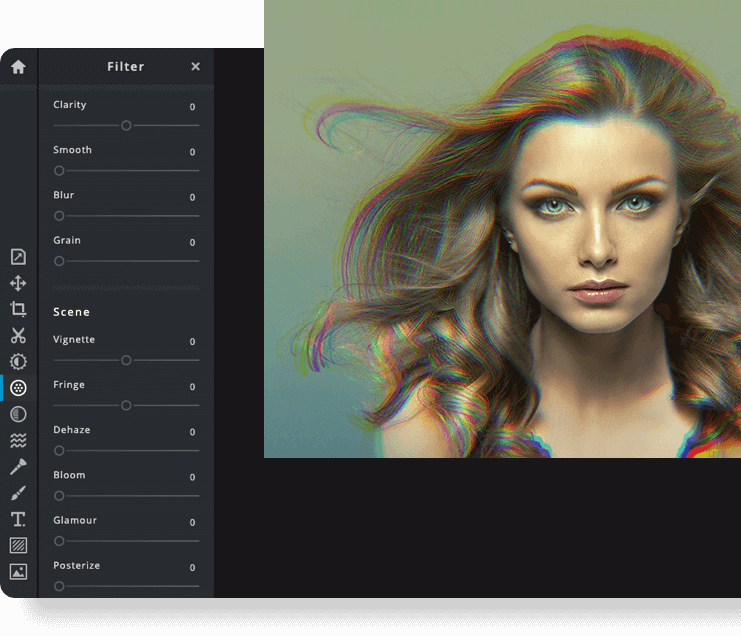Select the Crop tool
The image size is (741, 636).
(18, 309)
